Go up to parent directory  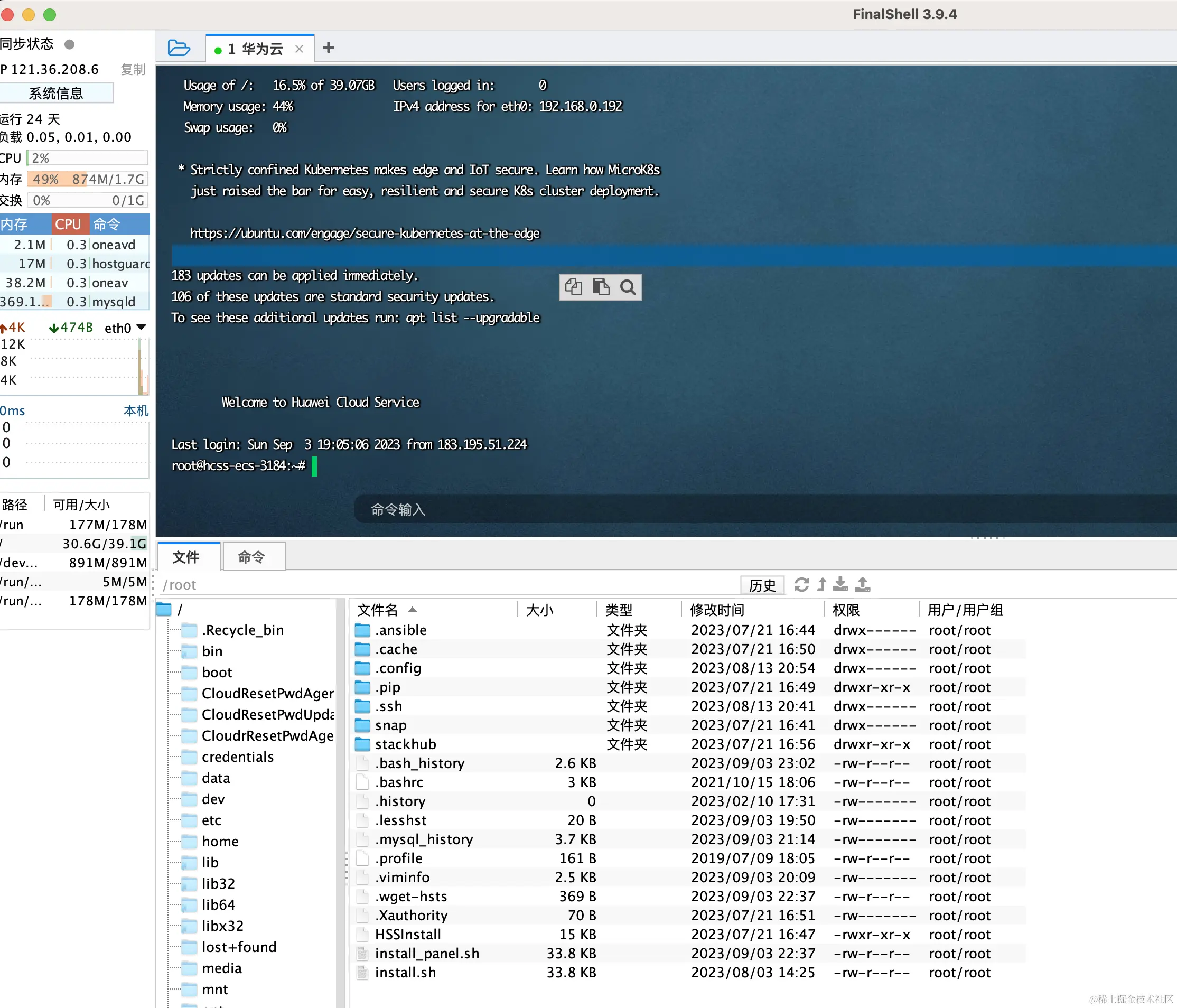[x=821, y=584]
